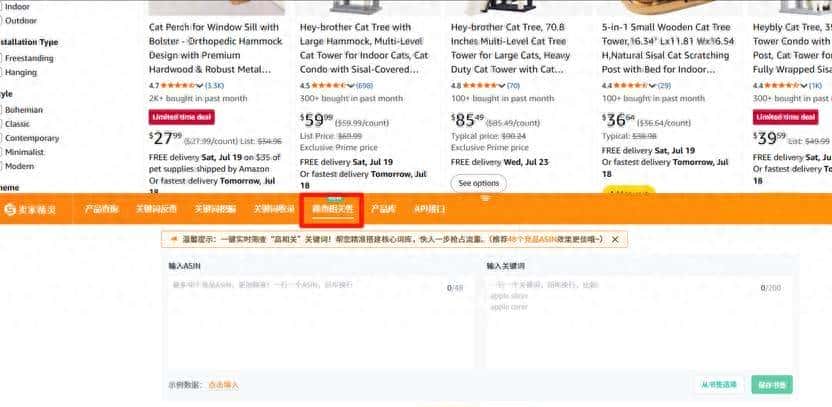Image resolution: width=832 pixels, height=407 pixels.
Task: Click the 卖家精灵 logo icon
Action: coord(10,210)
